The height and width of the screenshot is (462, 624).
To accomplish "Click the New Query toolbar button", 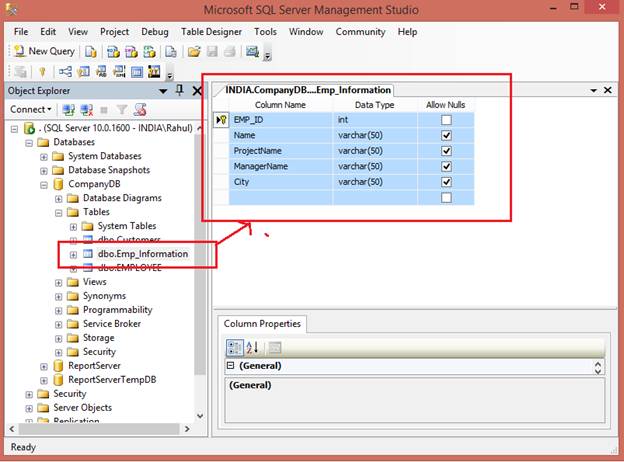I will pyautogui.click(x=44, y=51).
